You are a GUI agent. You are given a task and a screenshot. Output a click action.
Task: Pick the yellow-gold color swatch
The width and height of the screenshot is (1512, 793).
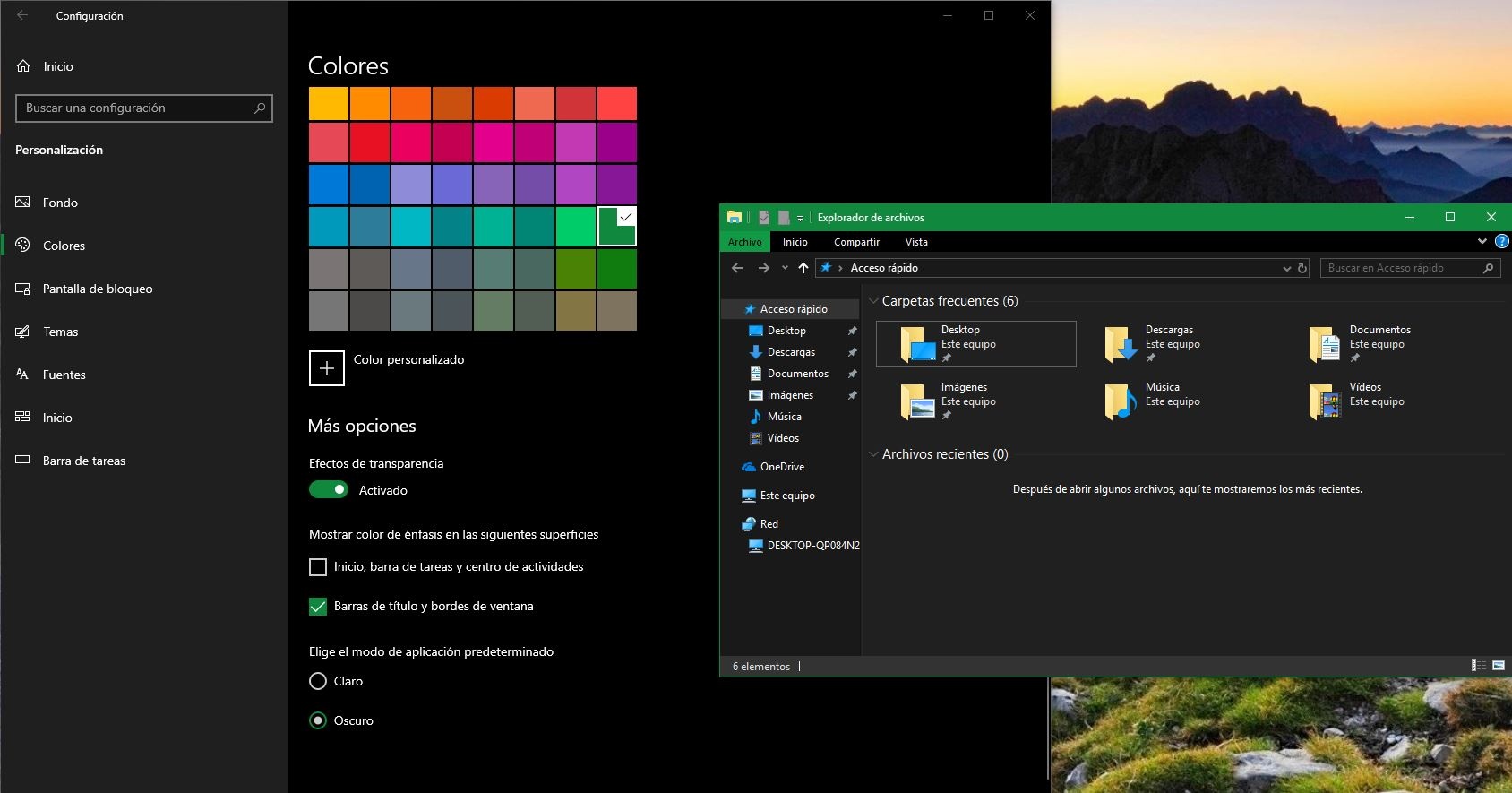[x=329, y=104]
